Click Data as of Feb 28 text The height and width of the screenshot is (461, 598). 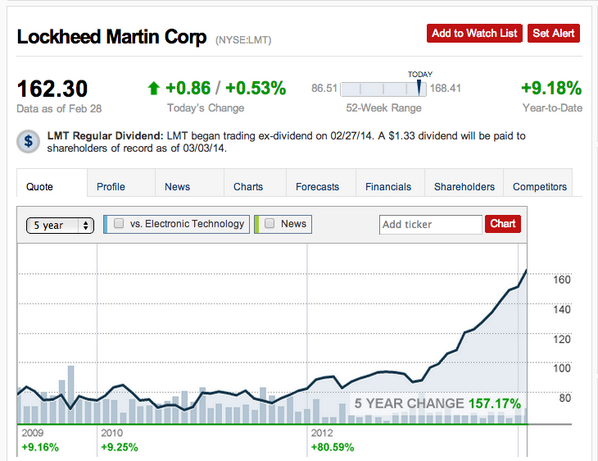click(59, 109)
